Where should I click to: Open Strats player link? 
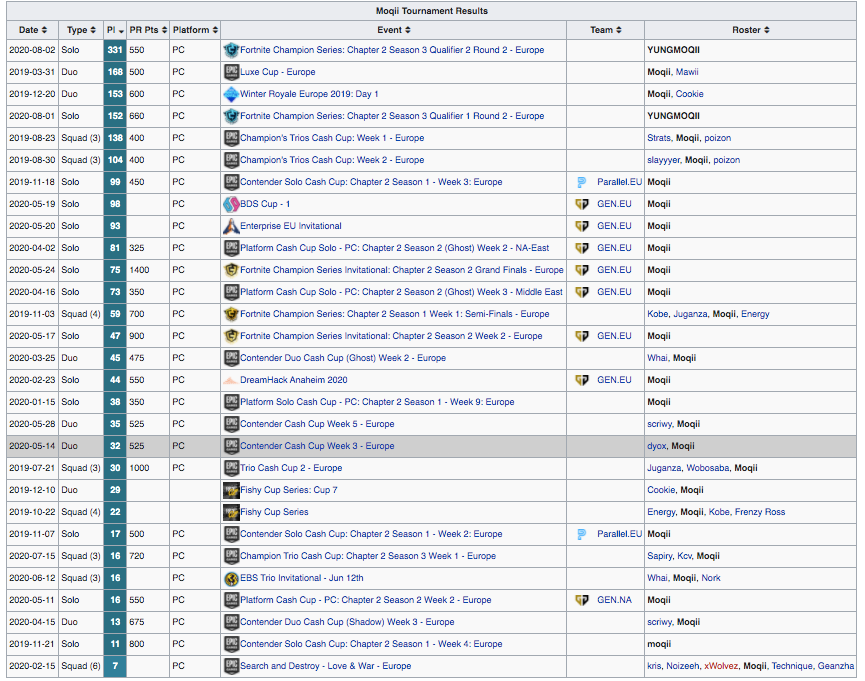pyautogui.click(x=659, y=138)
